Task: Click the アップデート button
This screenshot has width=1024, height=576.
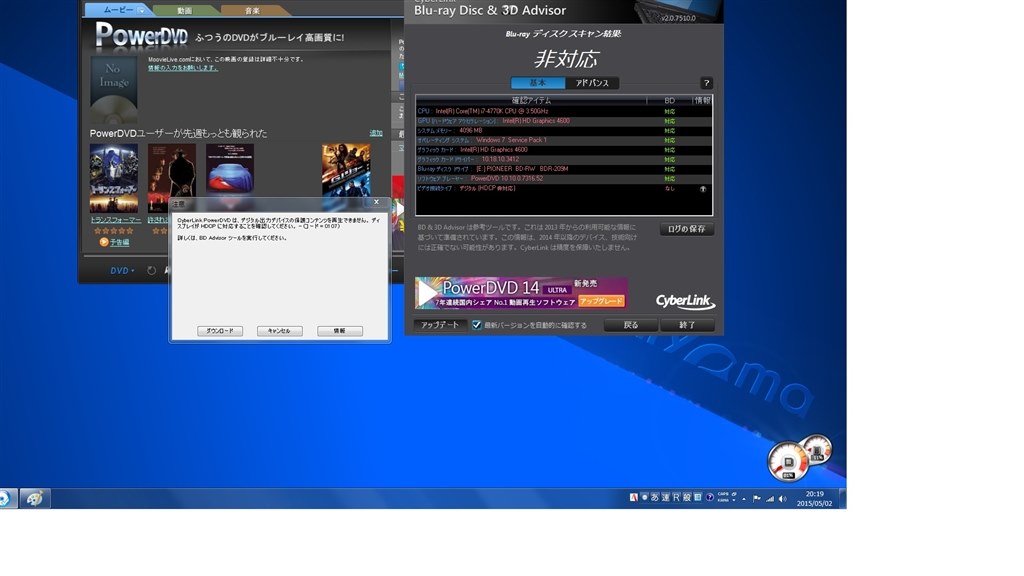Action: [x=440, y=325]
